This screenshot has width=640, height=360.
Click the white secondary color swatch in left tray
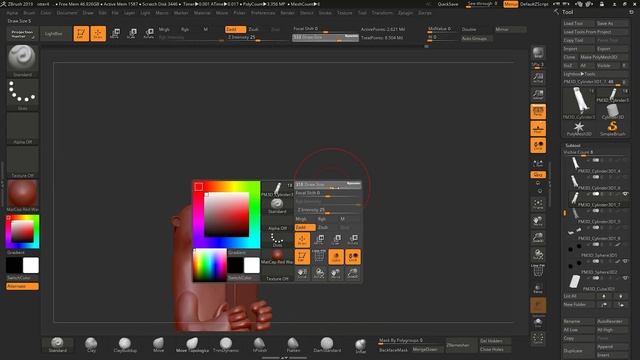point(31,265)
